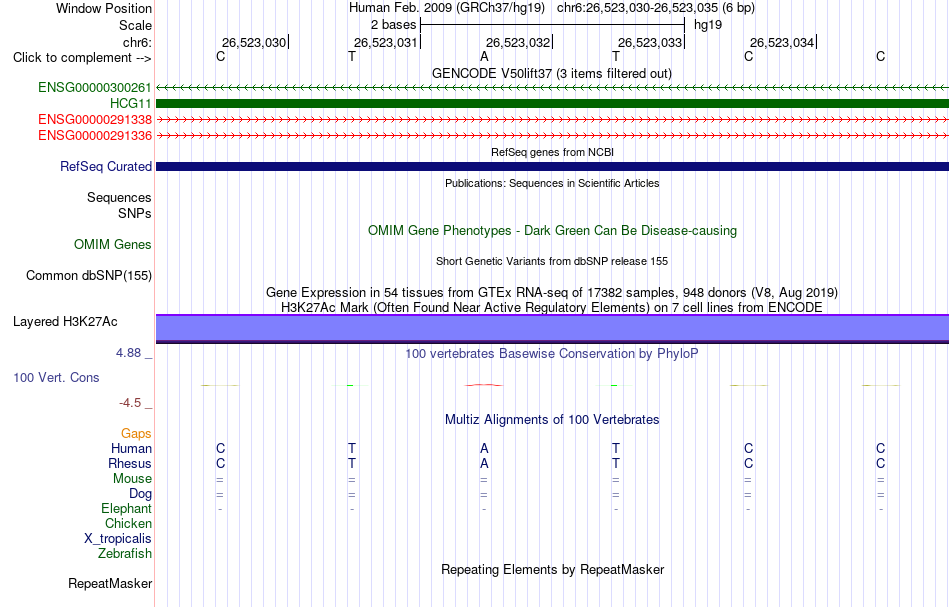Click base A in the complement row
The height and width of the screenshot is (607, 950).
click(x=484, y=56)
